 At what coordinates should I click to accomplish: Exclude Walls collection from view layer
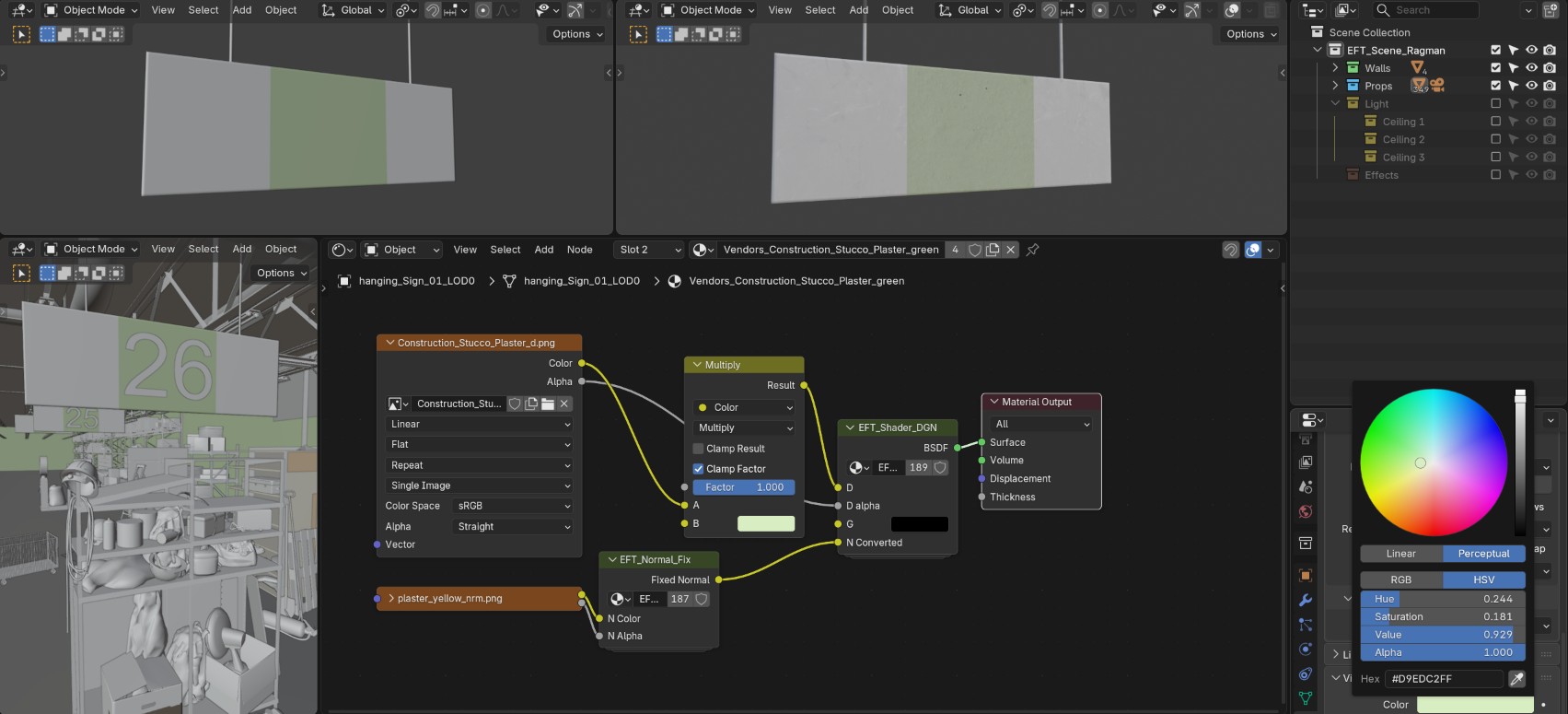pyautogui.click(x=1495, y=67)
